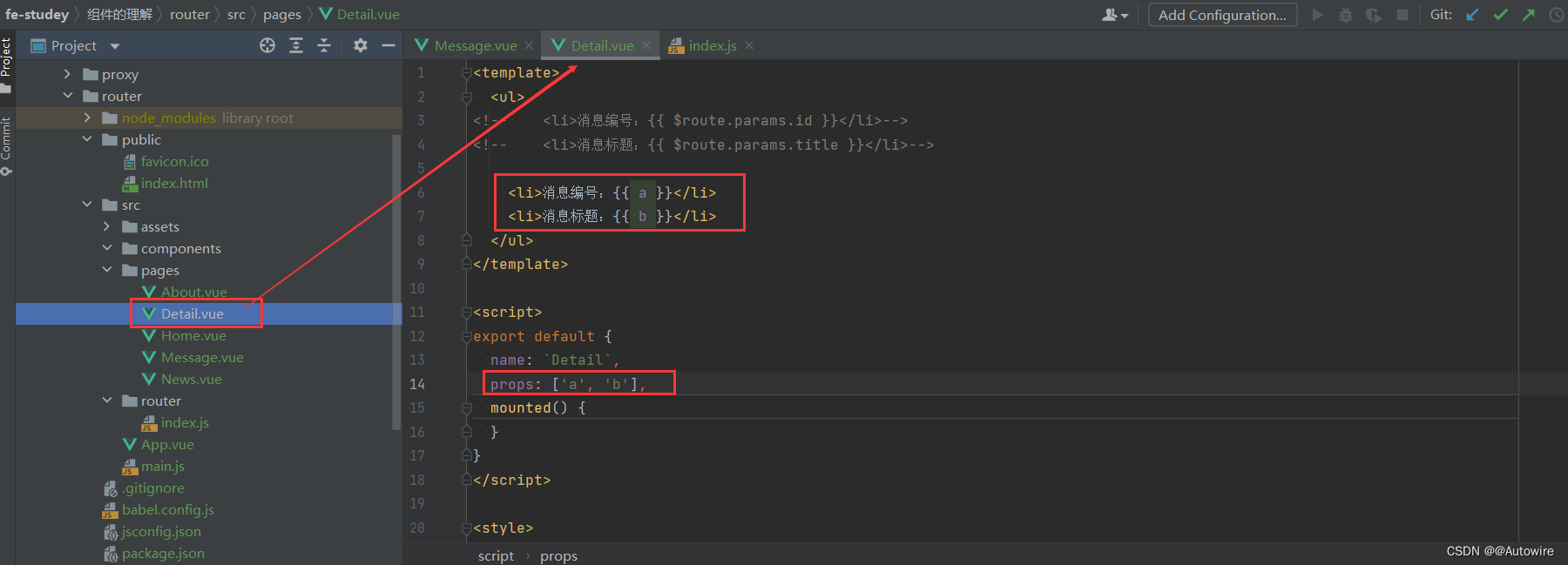Collapse the top router folder
The width and height of the screenshot is (1568, 565).
point(67,96)
